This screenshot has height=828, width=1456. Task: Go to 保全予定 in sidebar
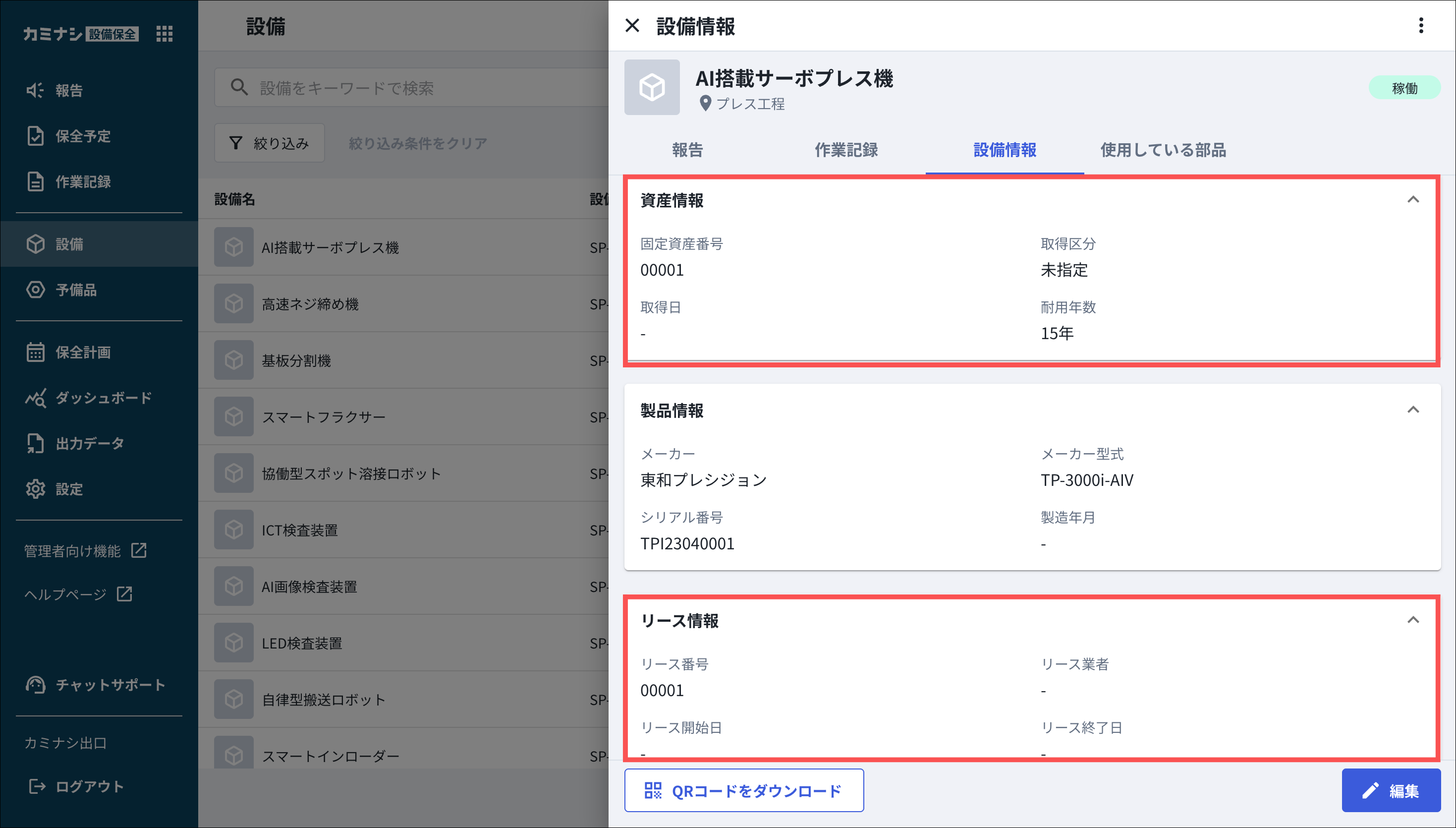(x=82, y=136)
